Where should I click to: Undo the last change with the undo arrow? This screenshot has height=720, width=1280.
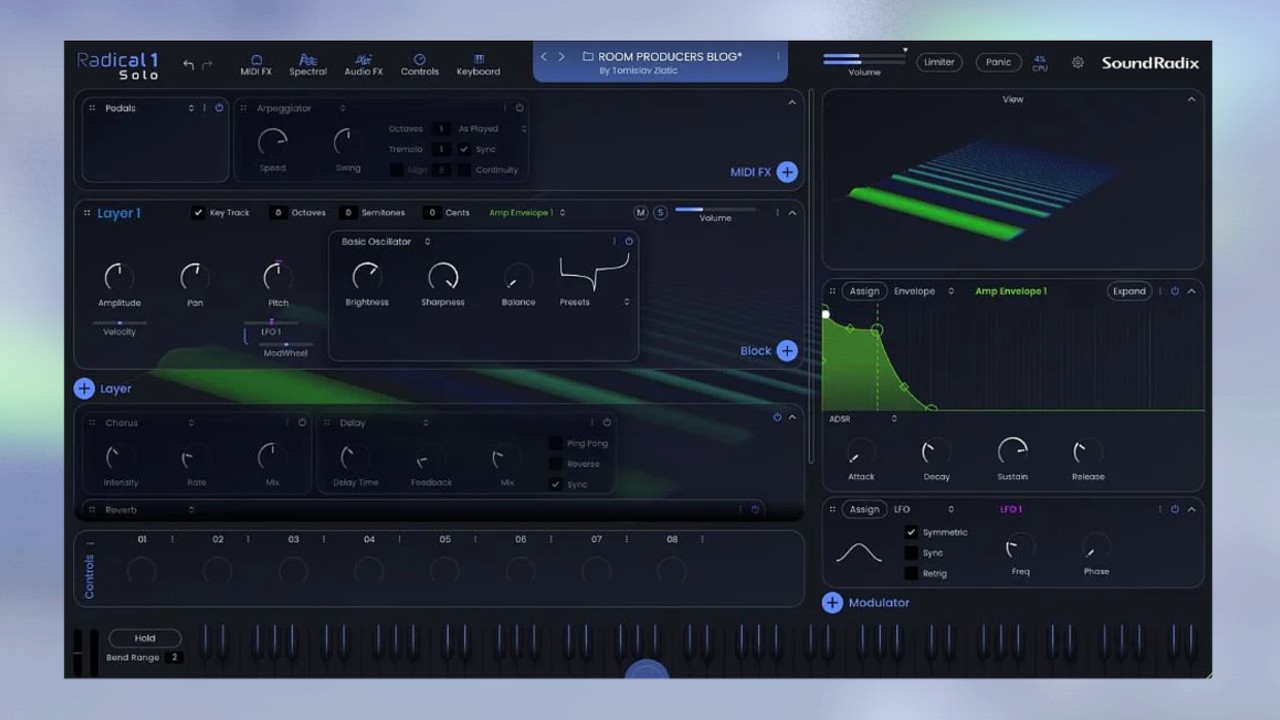point(188,64)
